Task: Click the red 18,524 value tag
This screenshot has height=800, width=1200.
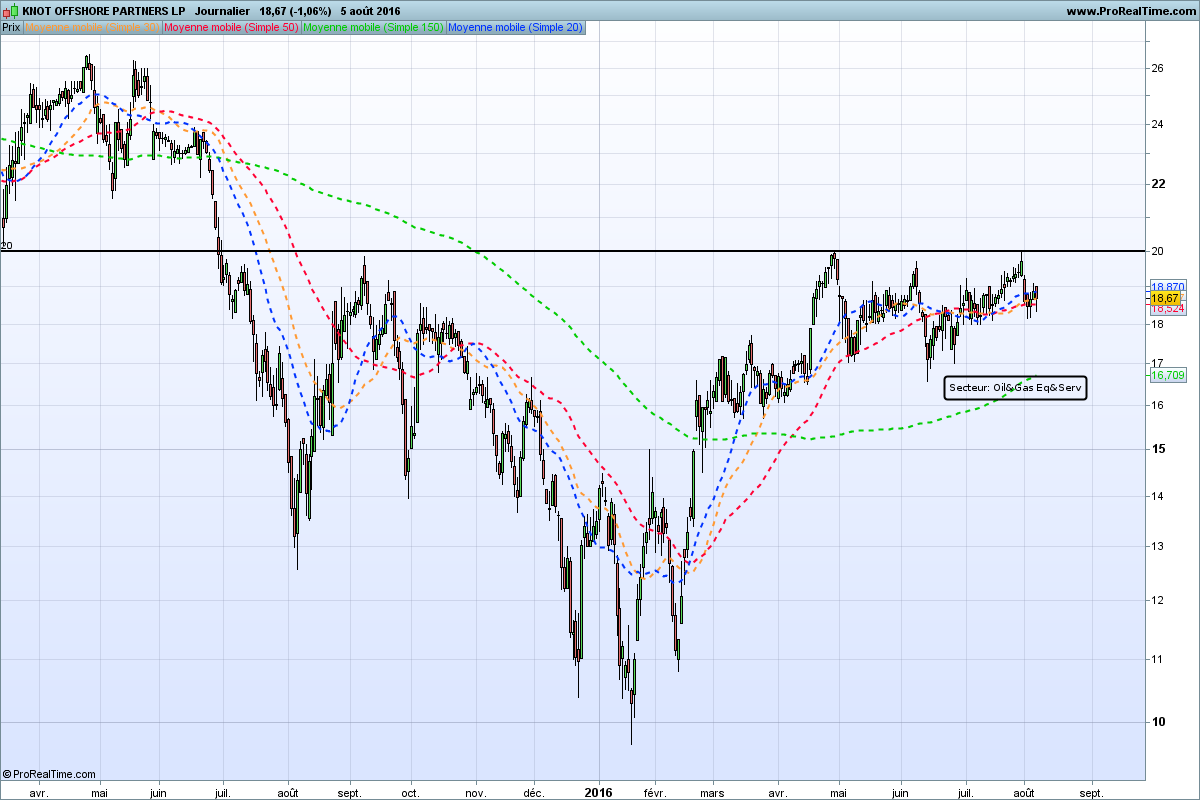Action: 1167,309
